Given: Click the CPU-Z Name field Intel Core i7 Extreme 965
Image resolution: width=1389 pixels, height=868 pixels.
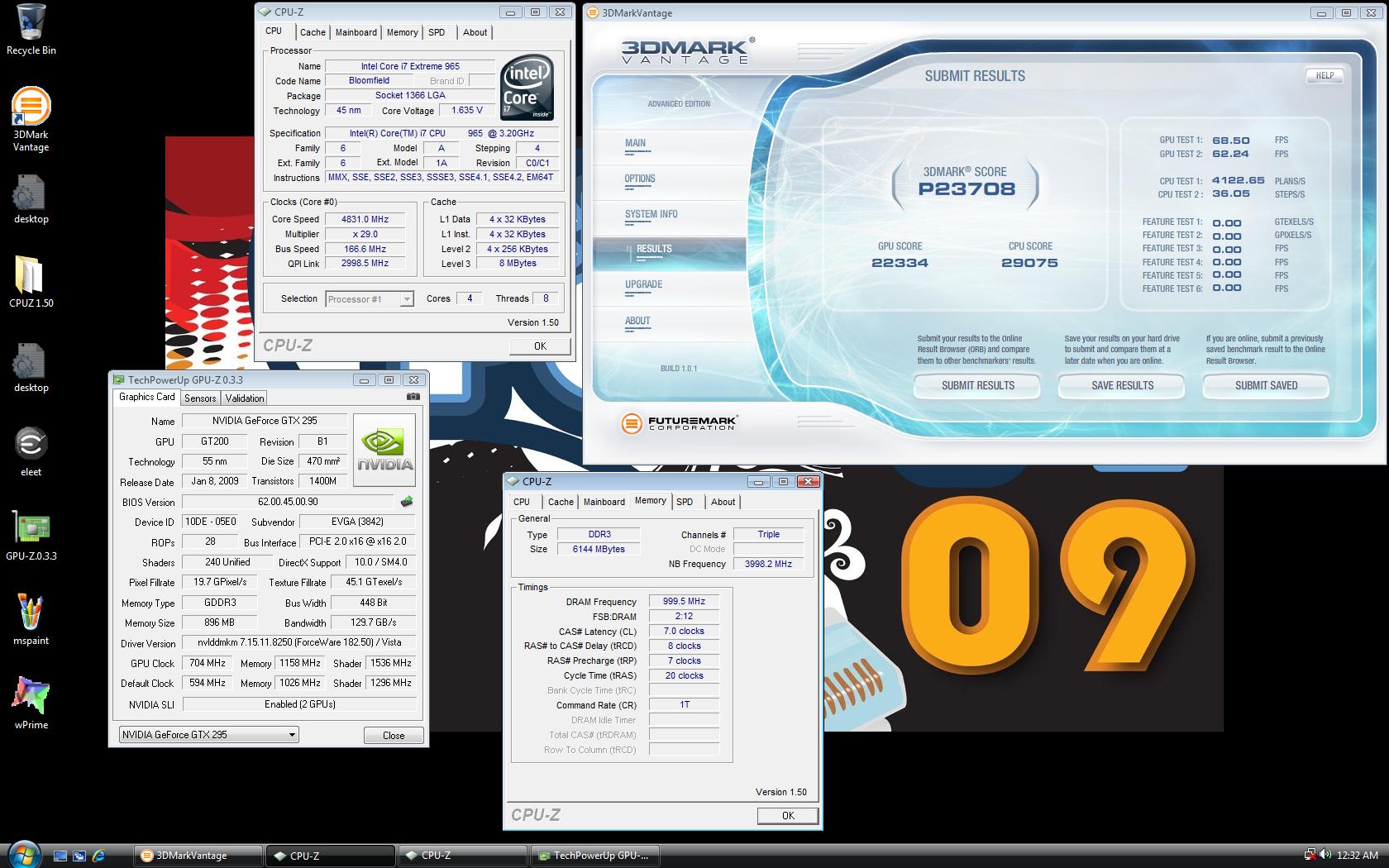Looking at the screenshot, I should point(410,66).
